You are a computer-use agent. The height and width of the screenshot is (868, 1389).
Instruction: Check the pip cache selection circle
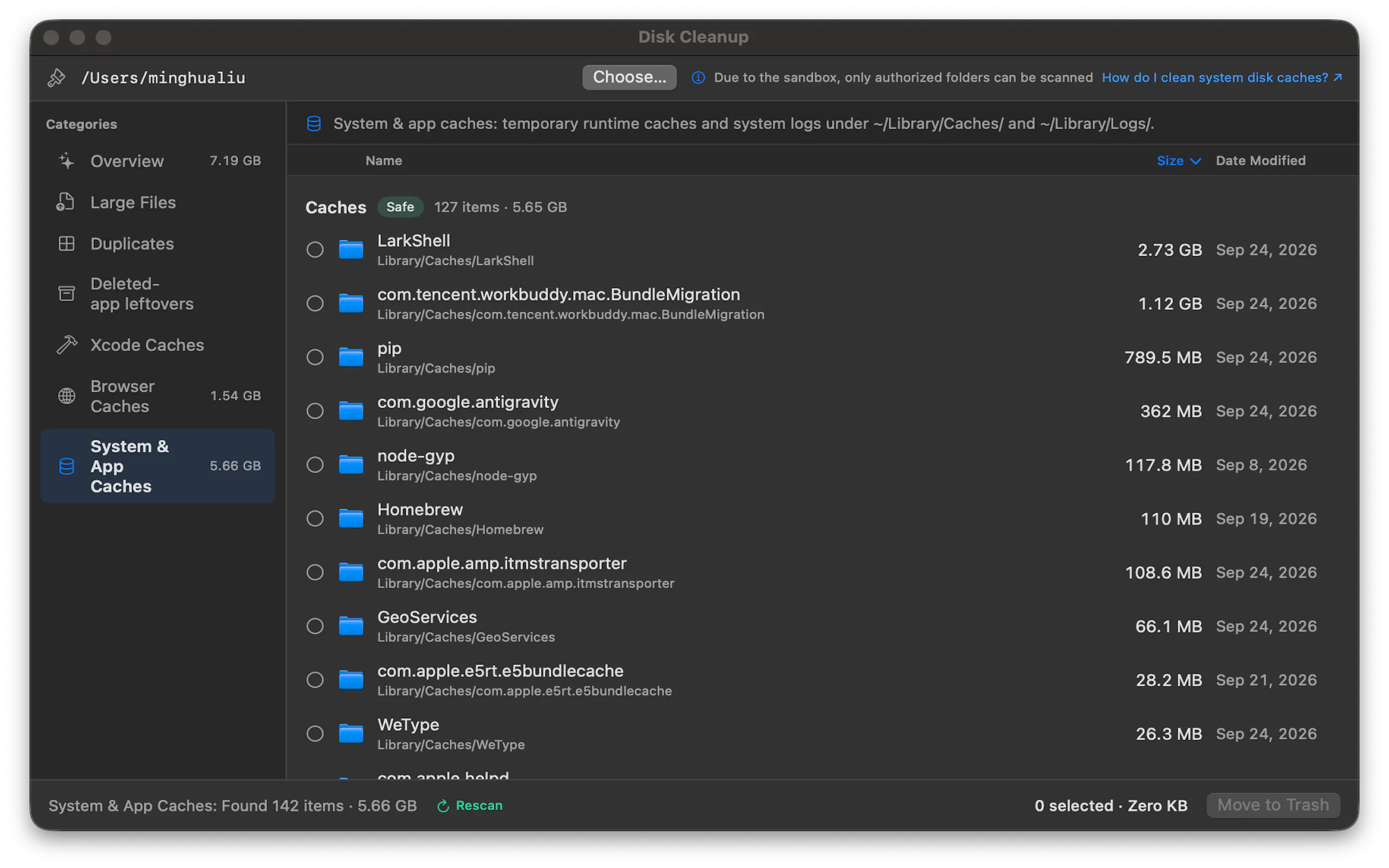315,357
